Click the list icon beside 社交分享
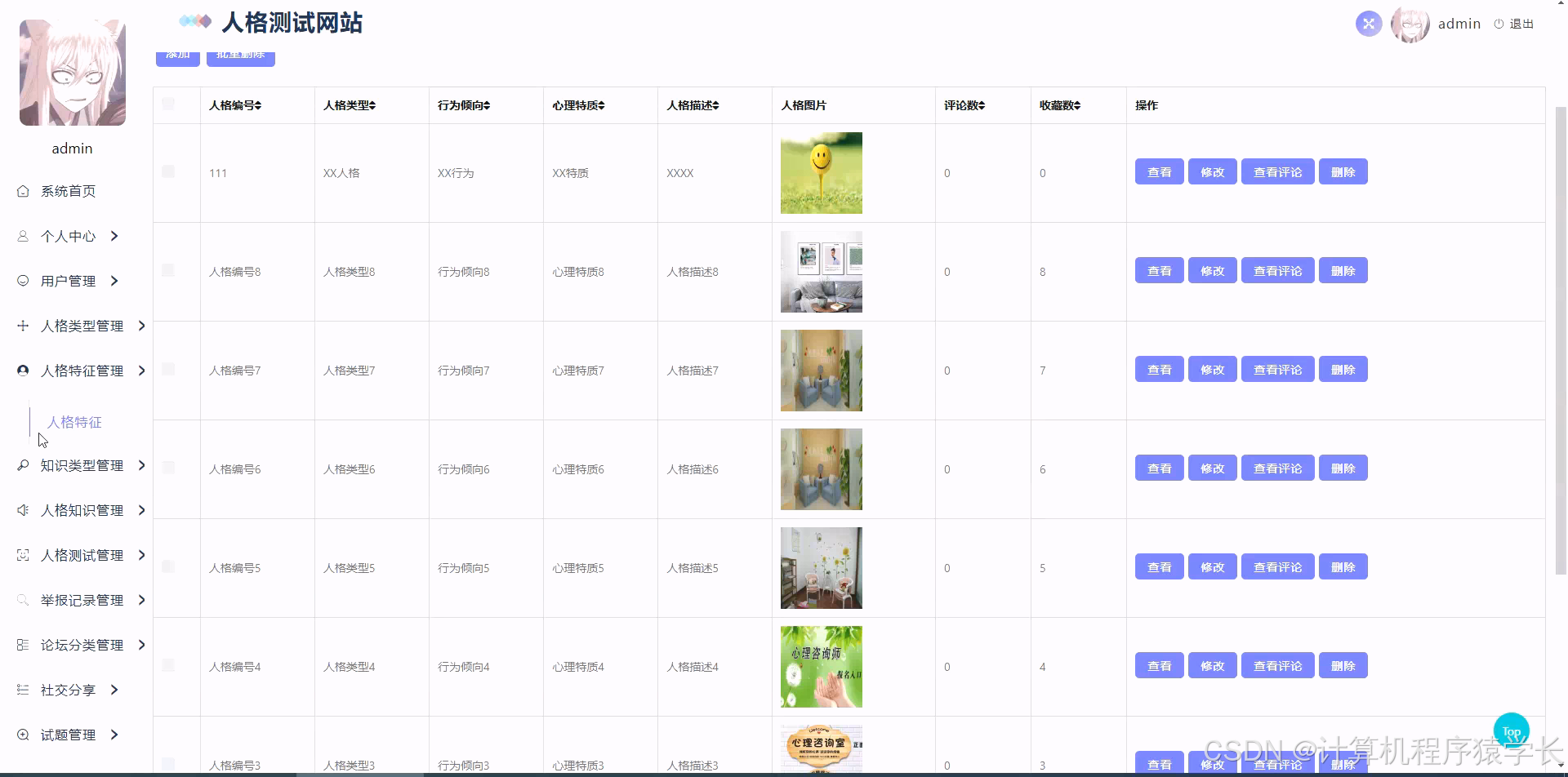Viewport: 1568px width, 777px height. point(23,690)
